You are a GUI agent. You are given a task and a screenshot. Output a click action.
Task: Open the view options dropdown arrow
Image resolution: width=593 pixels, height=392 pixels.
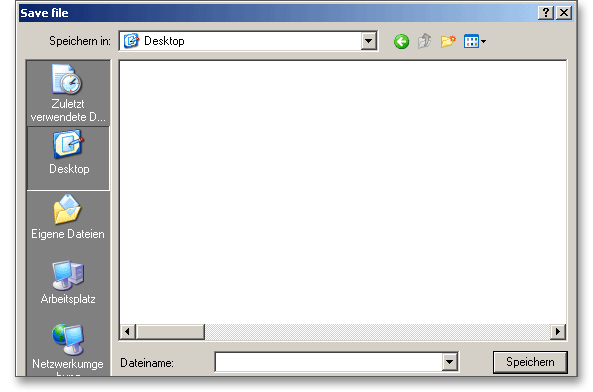tap(483, 41)
